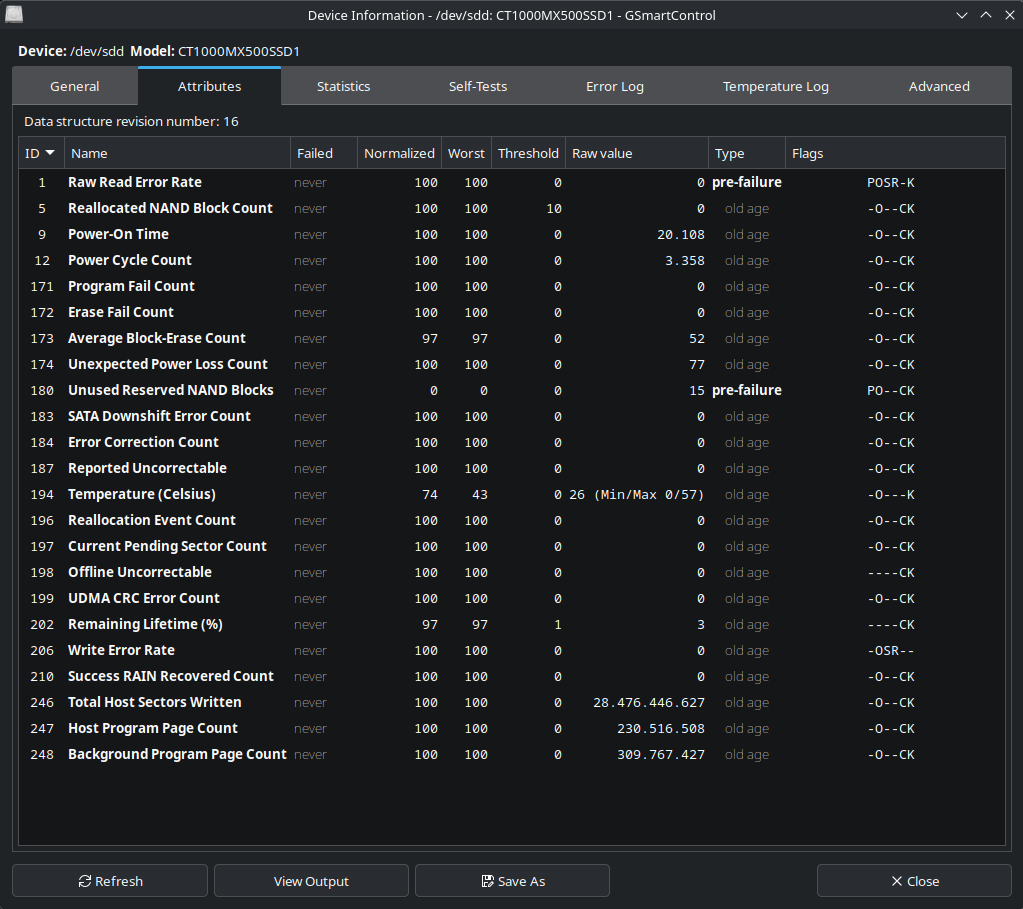1023x909 pixels.
Task: Sort by the Threshold column header
Action: click(528, 153)
